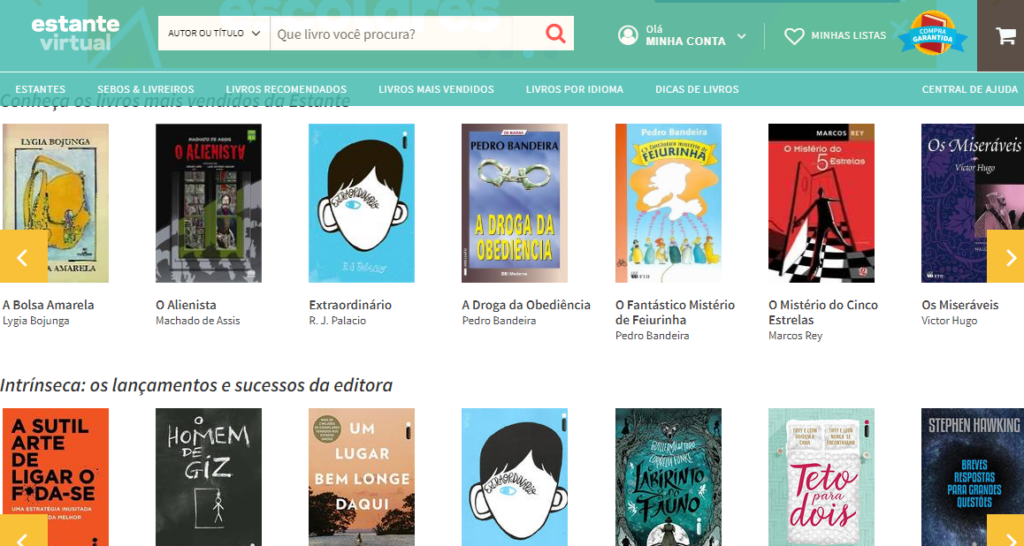
Task: Click the heart icon for Minhas Listas
Action: pos(794,36)
